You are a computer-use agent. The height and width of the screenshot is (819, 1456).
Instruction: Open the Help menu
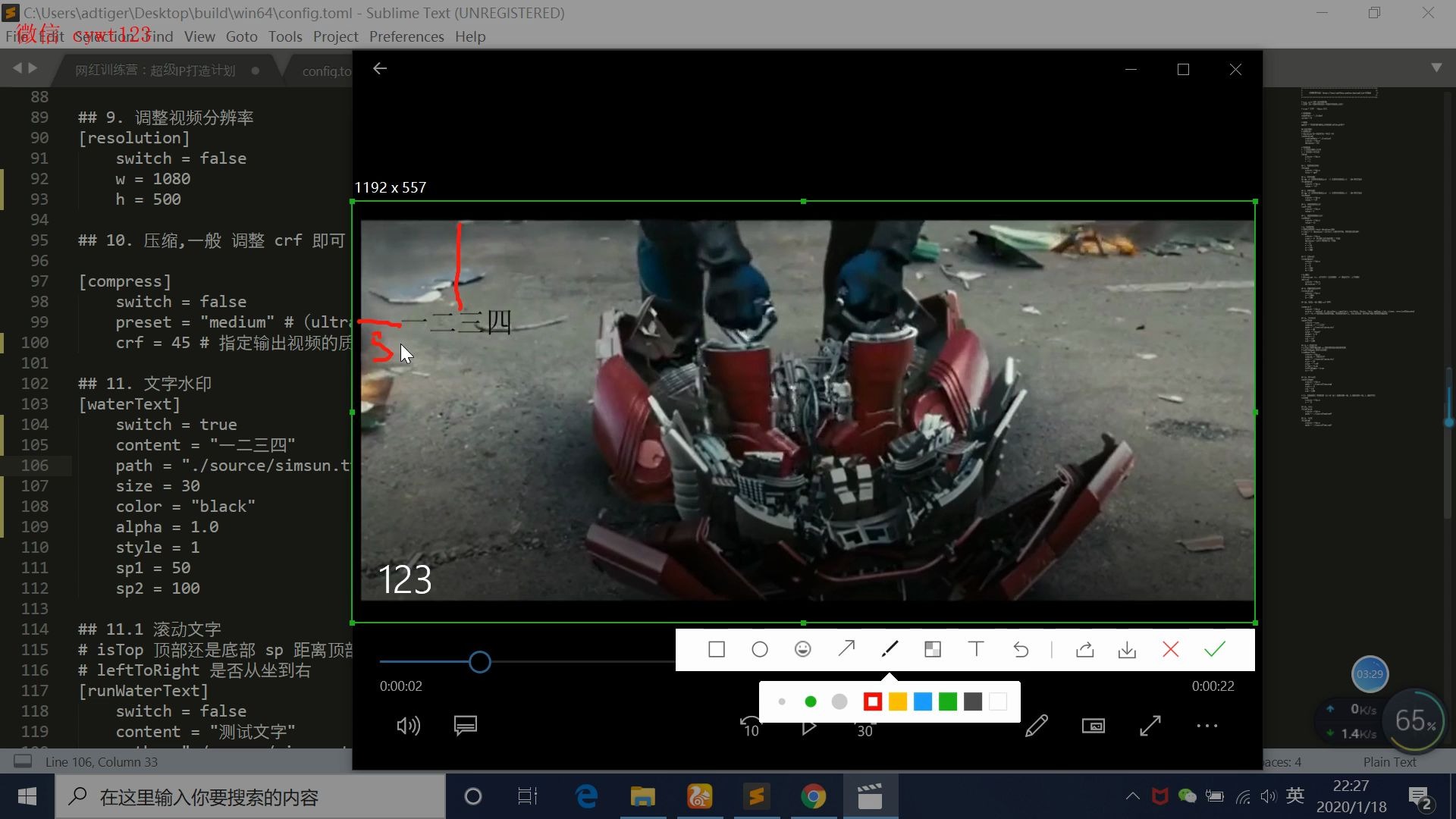[x=470, y=36]
